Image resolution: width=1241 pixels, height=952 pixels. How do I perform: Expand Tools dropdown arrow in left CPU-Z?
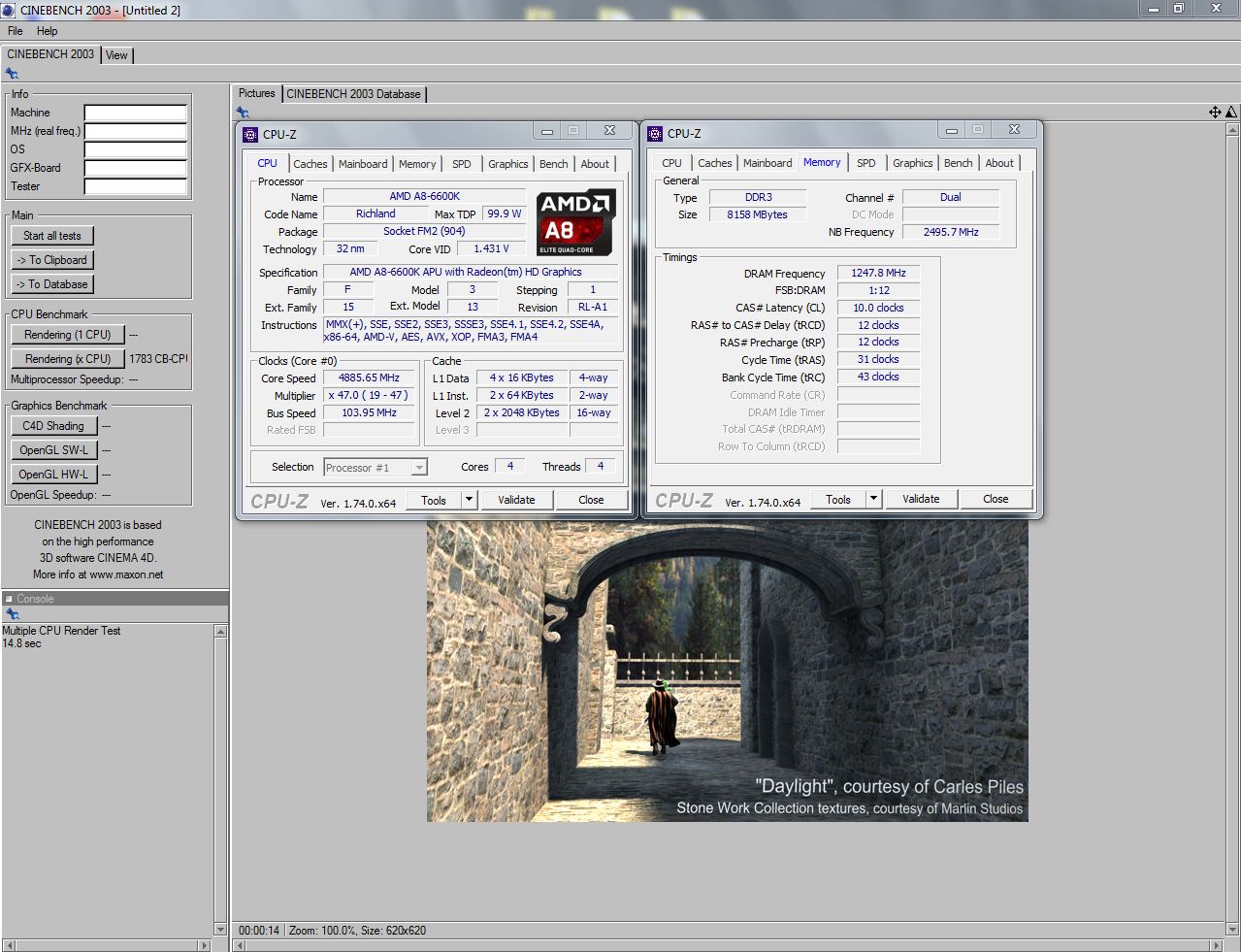pyautogui.click(x=469, y=500)
